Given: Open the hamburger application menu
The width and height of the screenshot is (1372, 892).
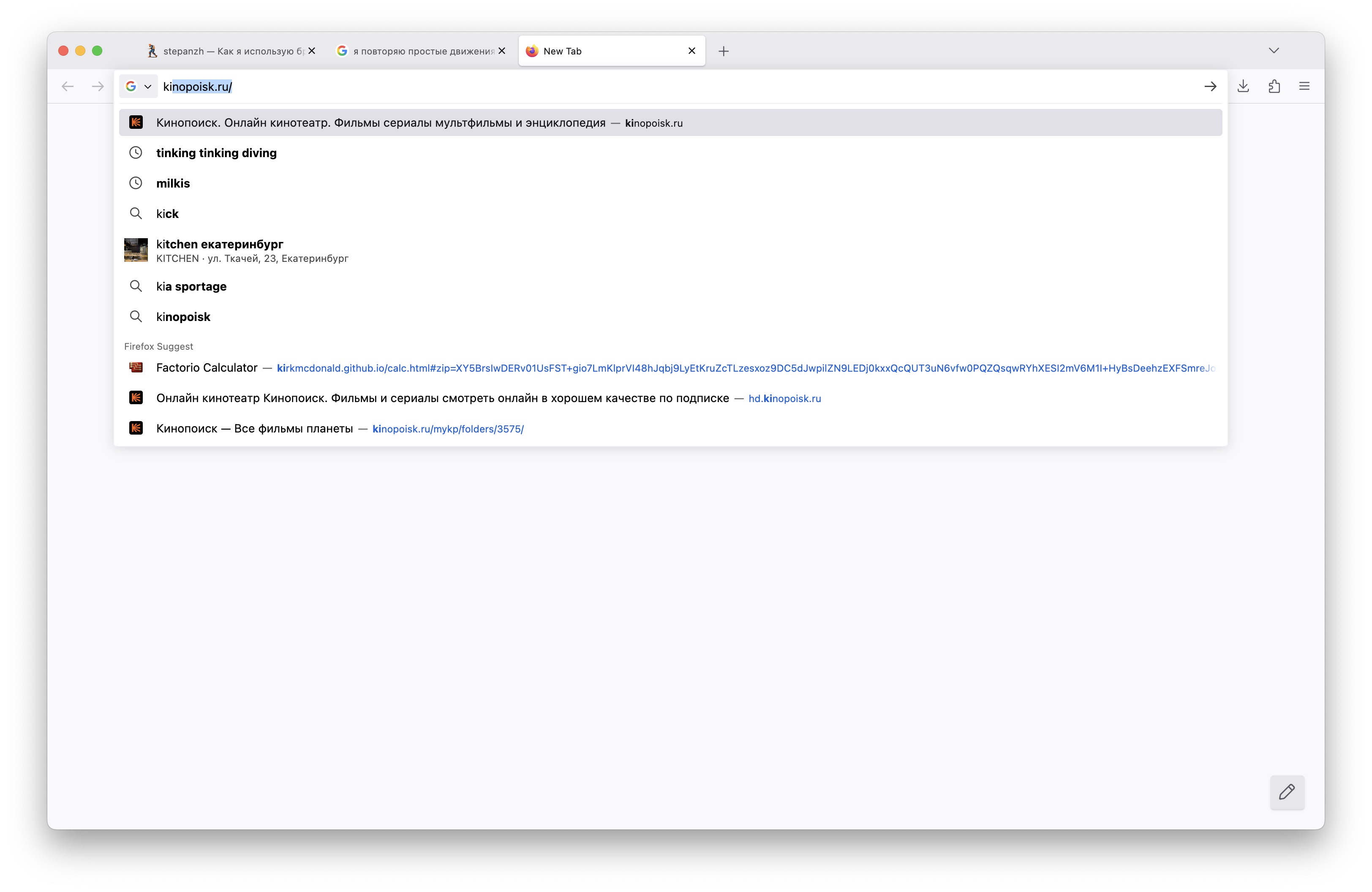Looking at the screenshot, I should [x=1304, y=87].
